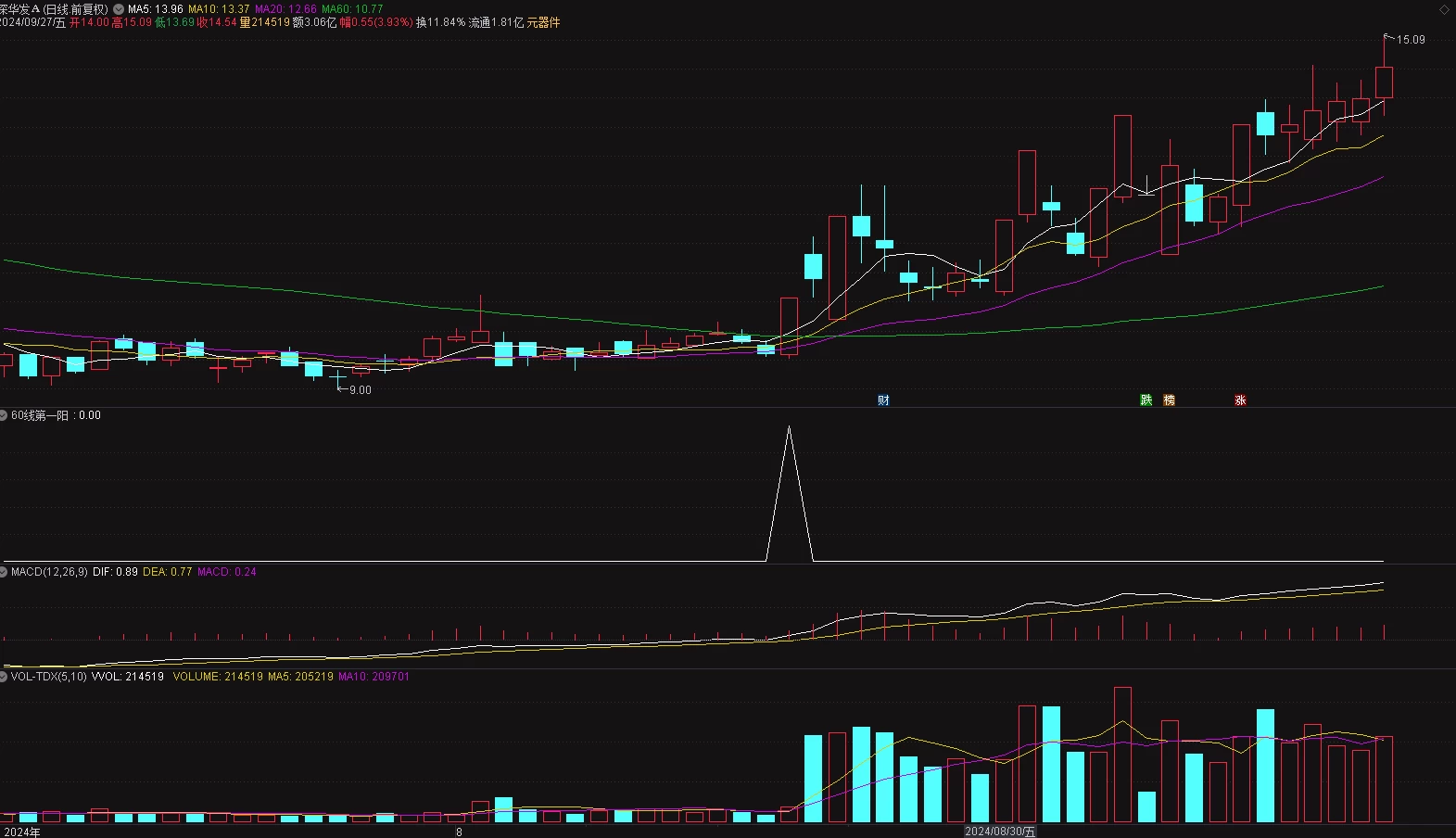Click the 2024/08/30/五 date label on time axis
This screenshot has width=1456, height=838.
click(x=1000, y=832)
